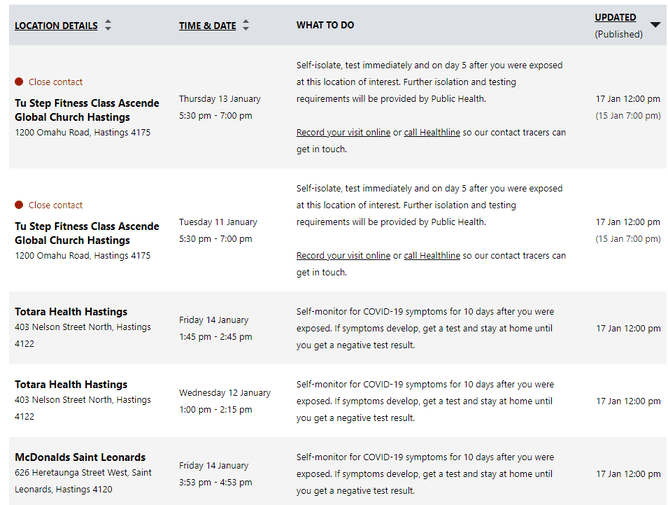
Task: Sort by Time & Date column arrows
Action: point(246,25)
